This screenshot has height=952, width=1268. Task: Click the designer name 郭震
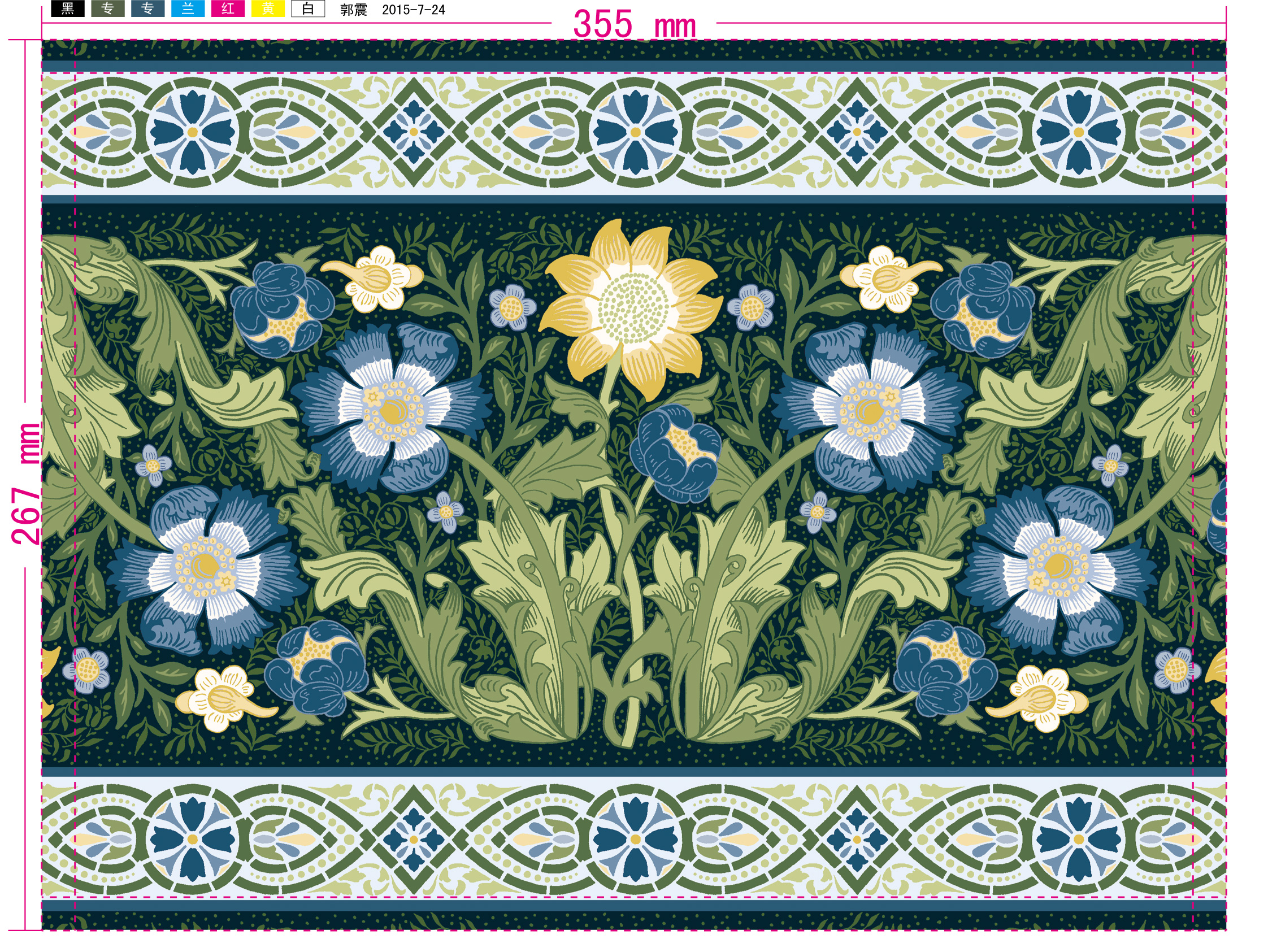pos(354,10)
